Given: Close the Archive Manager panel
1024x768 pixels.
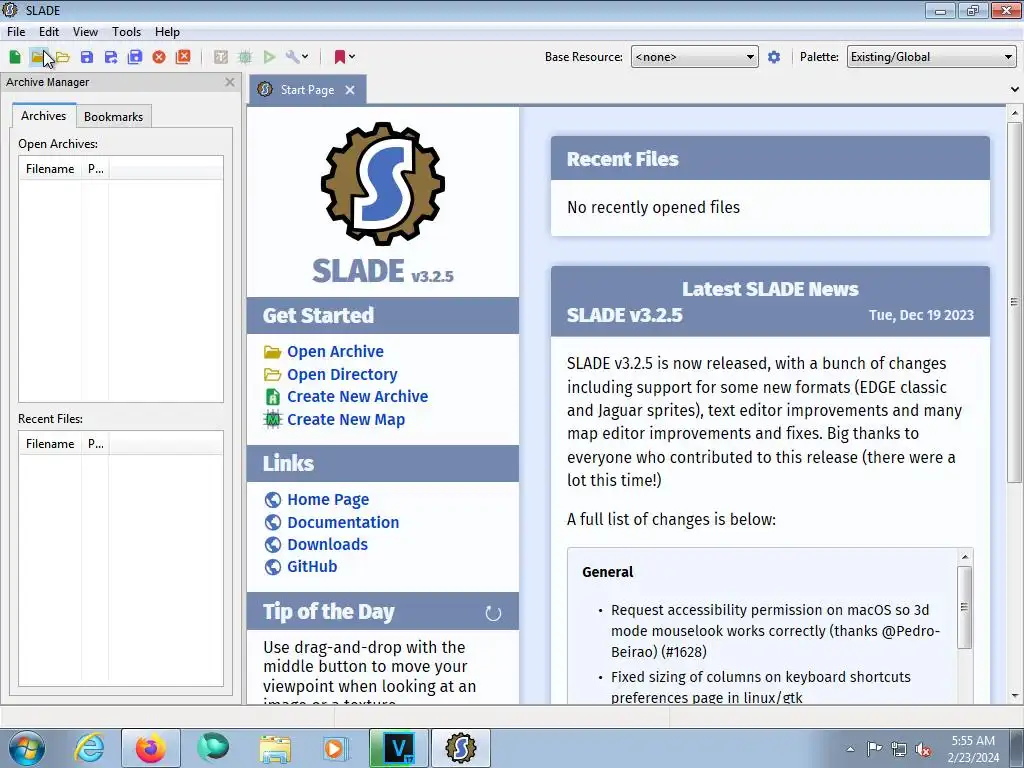Looking at the screenshot, I should [229, 82].
